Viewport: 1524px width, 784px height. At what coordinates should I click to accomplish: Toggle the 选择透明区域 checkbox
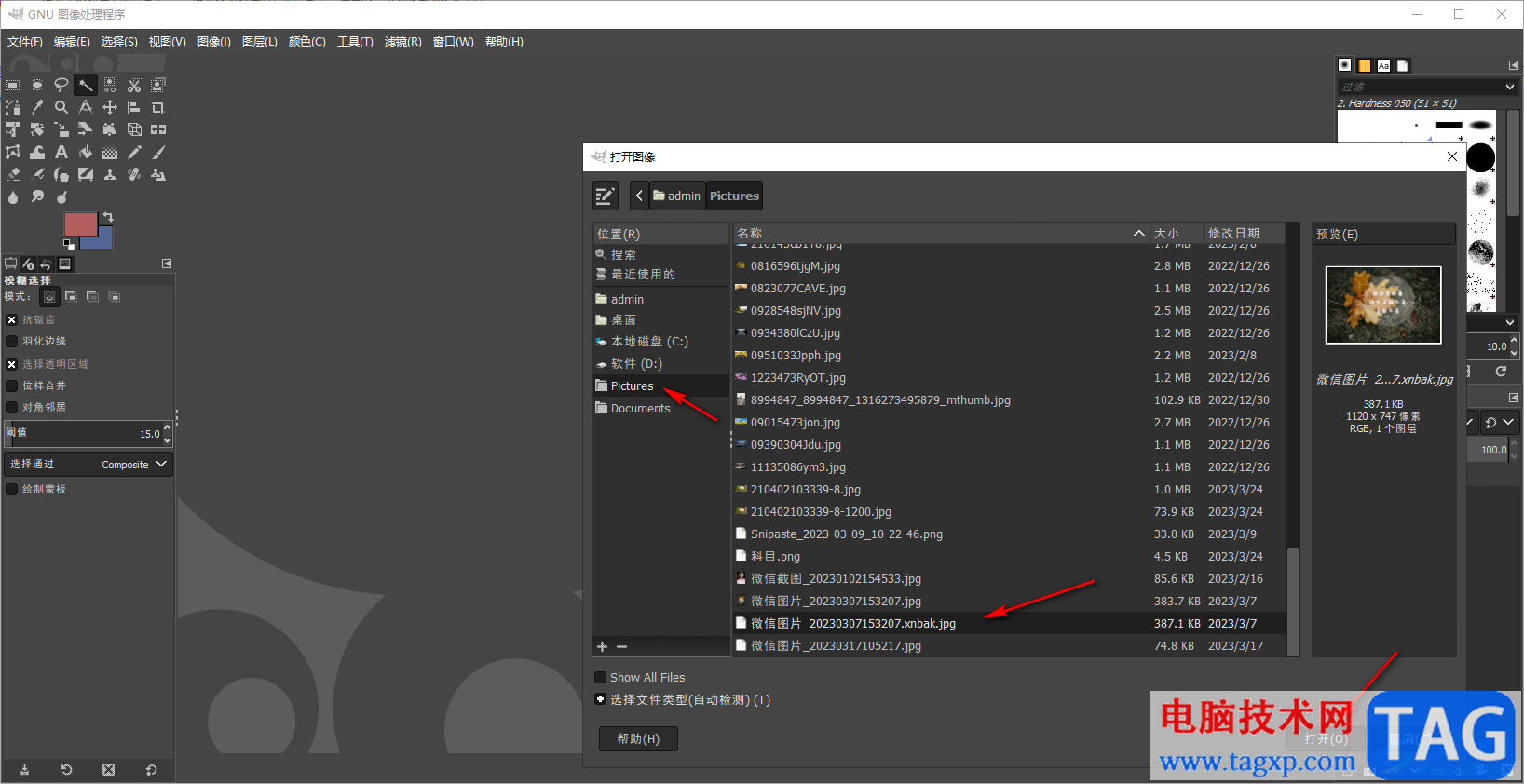click(12, 364)
